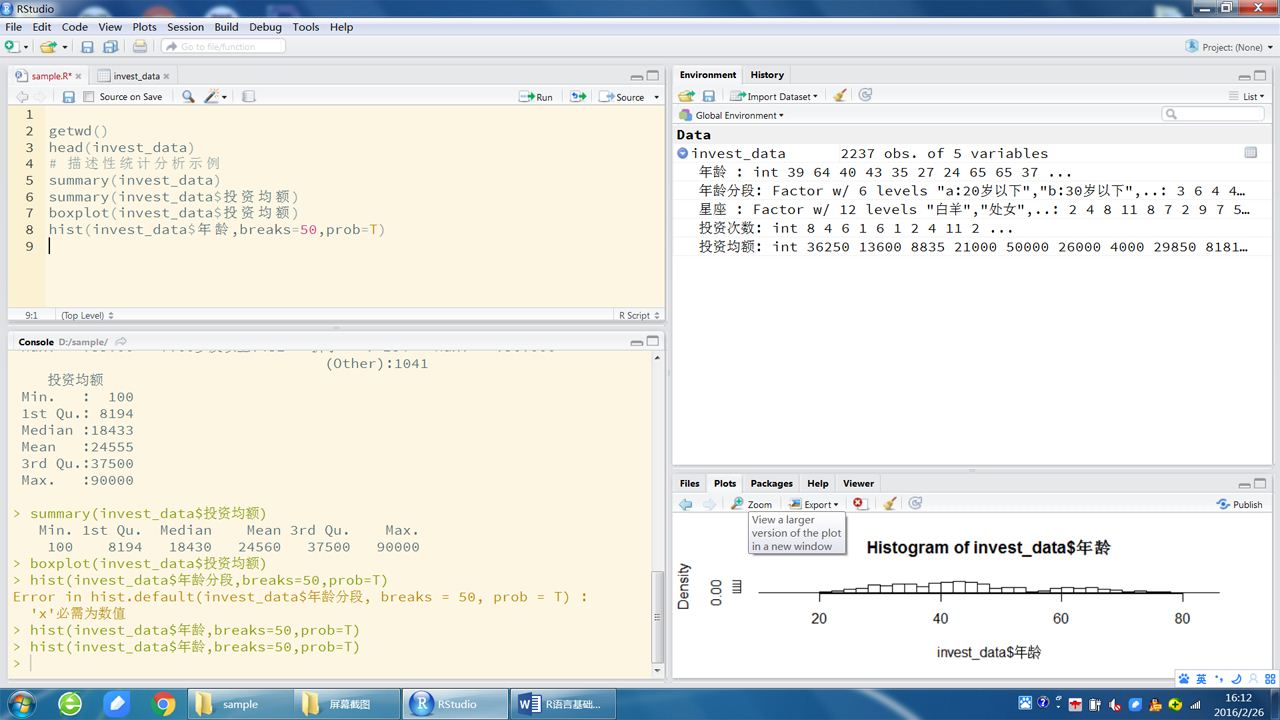Save current document from main toolbar

point(87,46)
